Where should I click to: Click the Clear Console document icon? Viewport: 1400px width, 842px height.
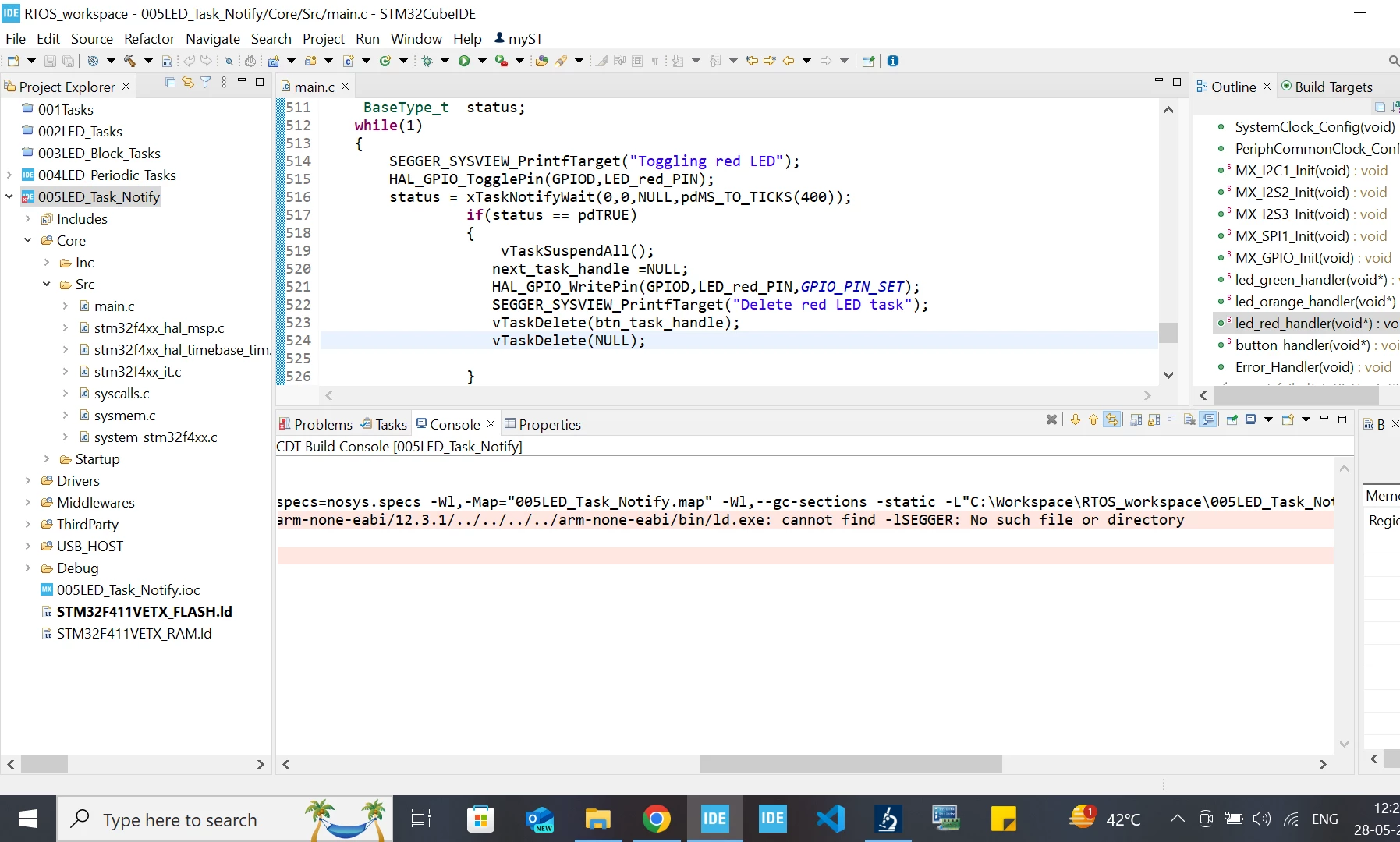pos(1189,419)
